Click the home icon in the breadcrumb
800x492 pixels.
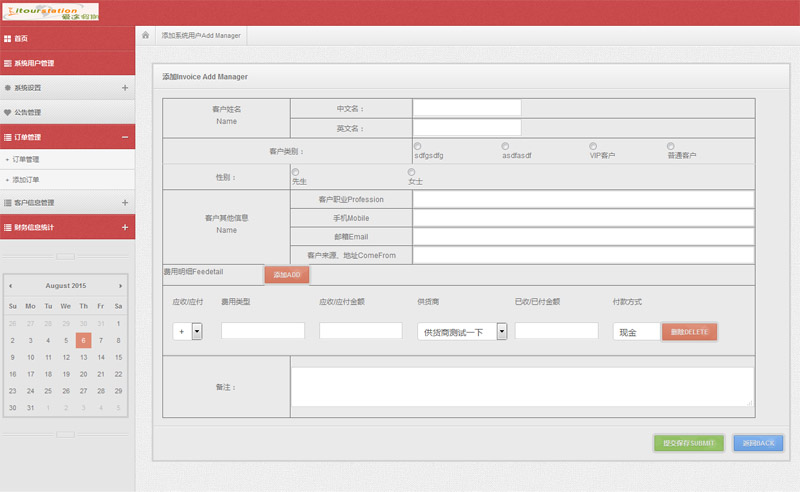point(146,35)
